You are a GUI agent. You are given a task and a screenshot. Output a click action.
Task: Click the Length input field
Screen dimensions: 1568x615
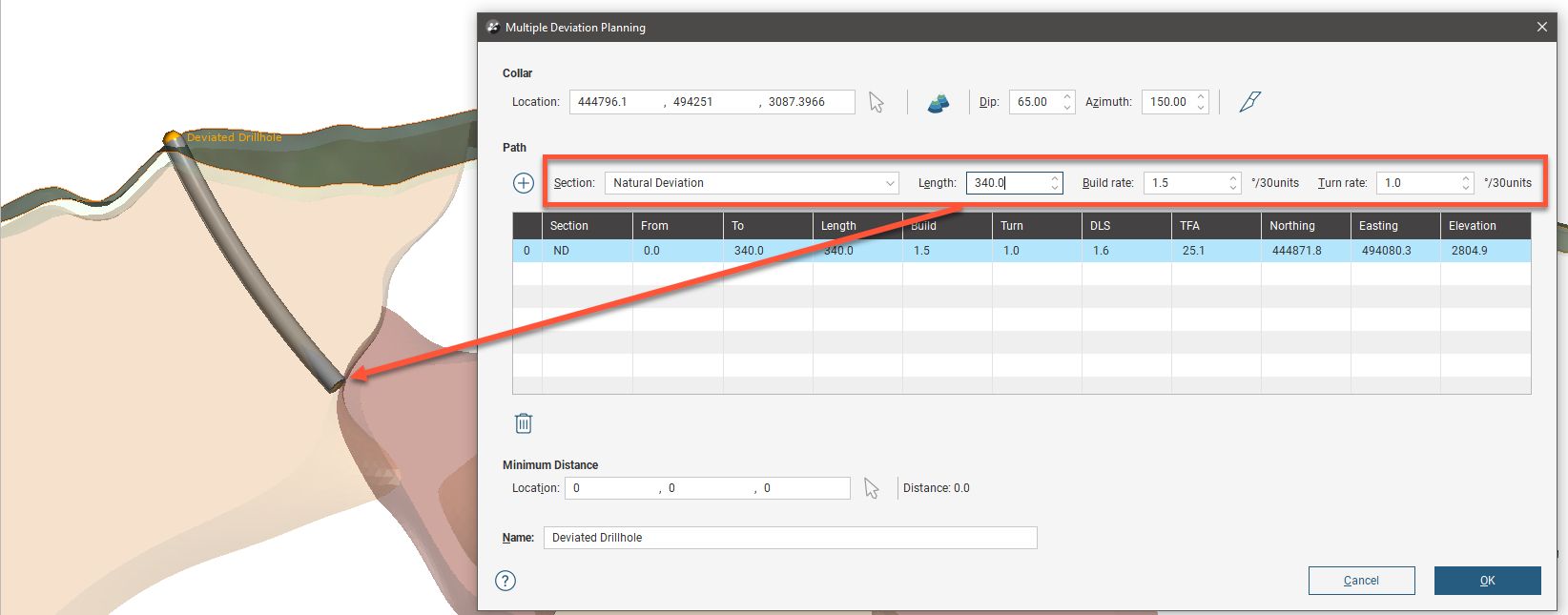click(x=1007, y=183)
